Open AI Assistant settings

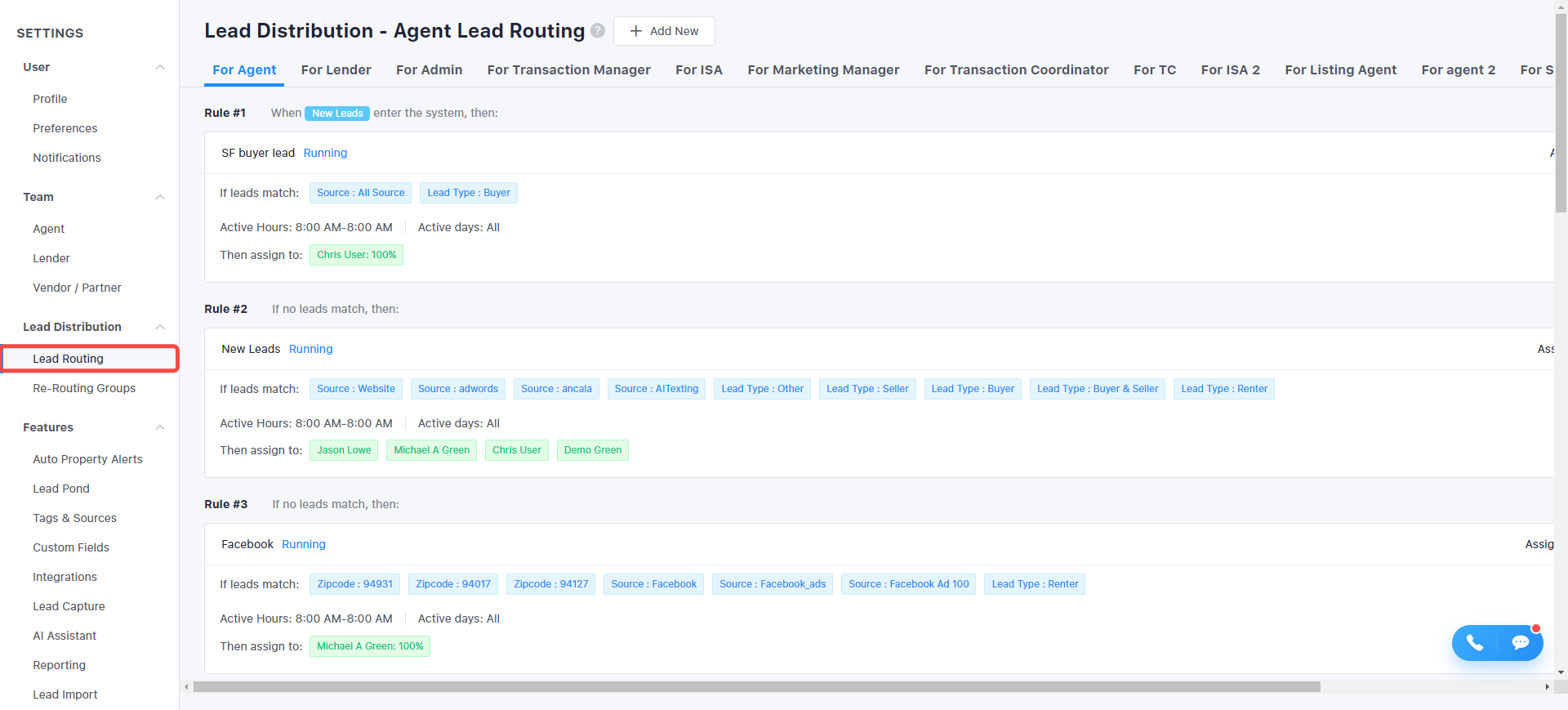coord(65,636)
